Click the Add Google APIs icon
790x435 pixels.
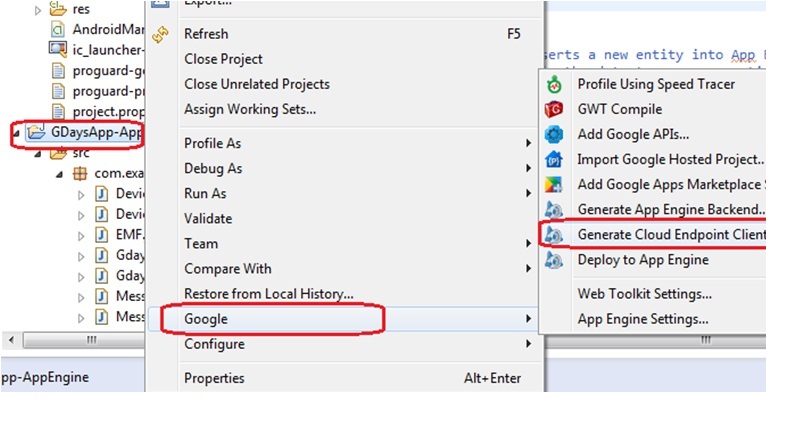click(x=554, y=134)
